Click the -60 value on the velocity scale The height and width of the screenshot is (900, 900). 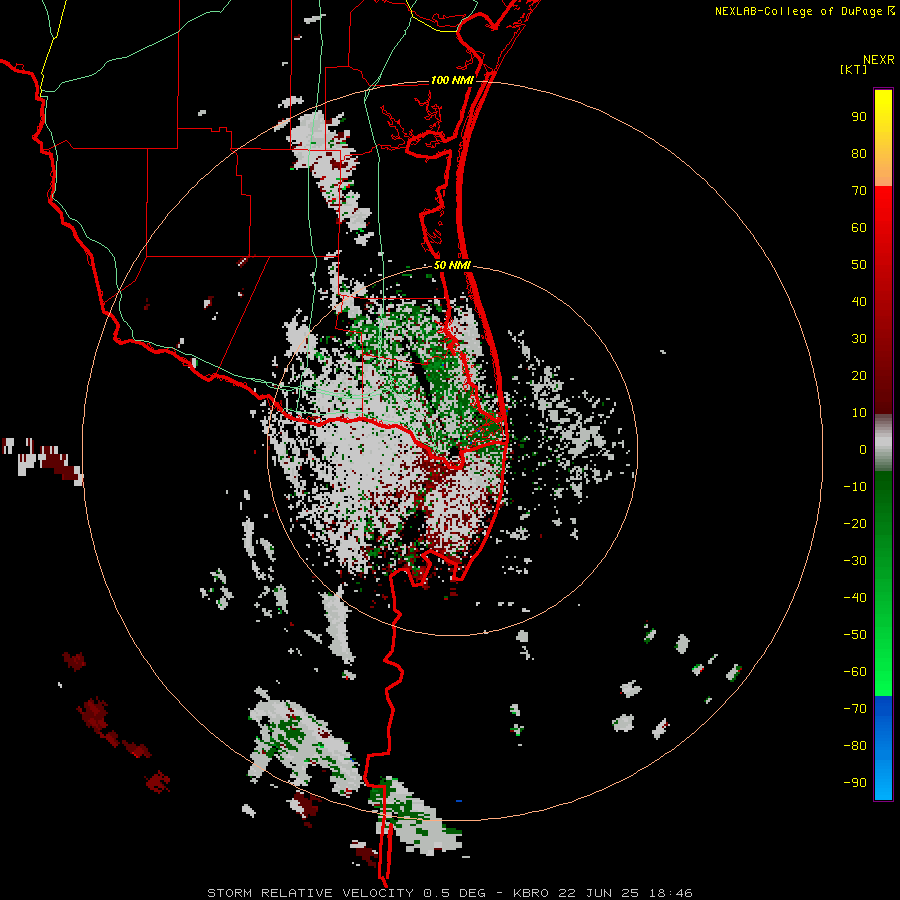tap(855, 672)
